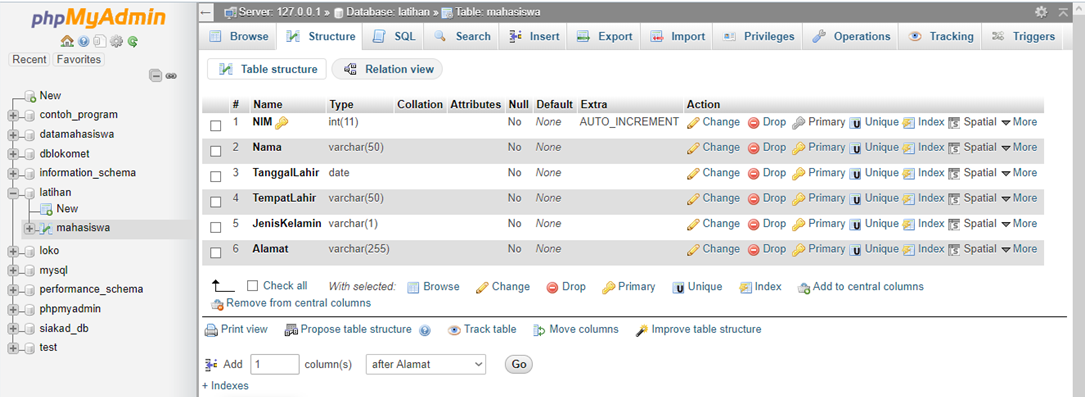Click the Primary key icon in TanggalLahir row
This screenshot has width=1085, height=397.
pyautogui.click(x=798, y=173)
